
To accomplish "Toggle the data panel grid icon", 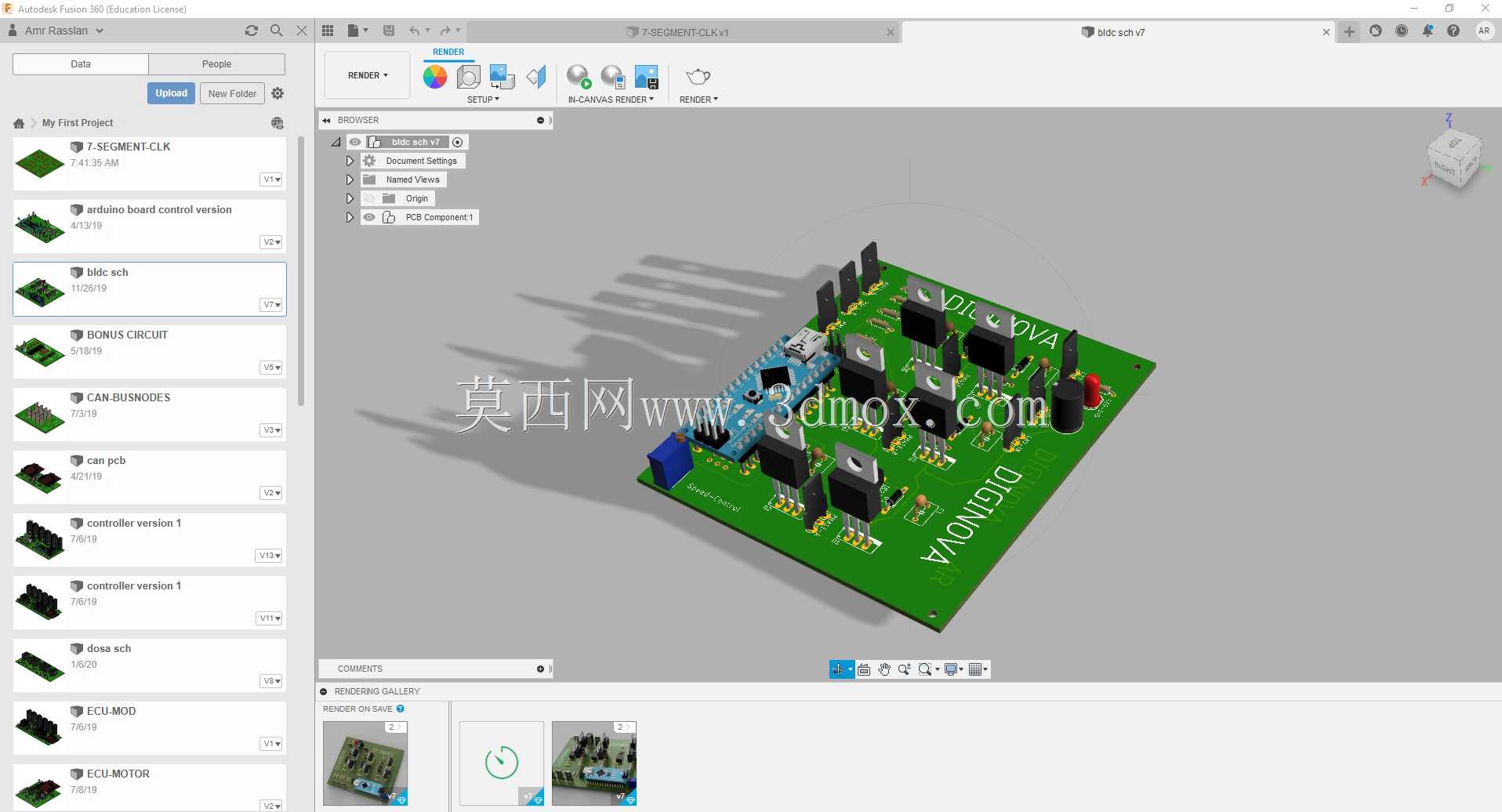I will (x=328, y=31).
